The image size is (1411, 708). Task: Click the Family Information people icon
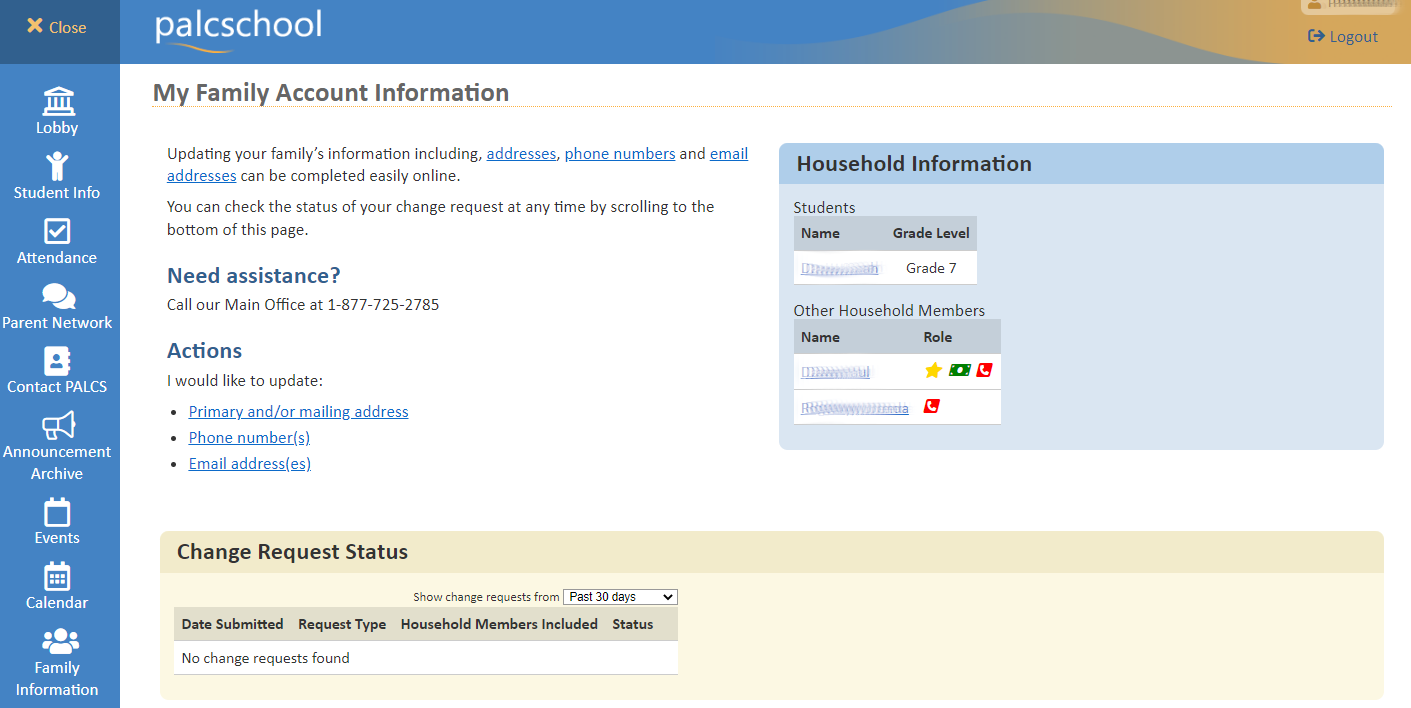pyautogui.click(x=60, y=641)
